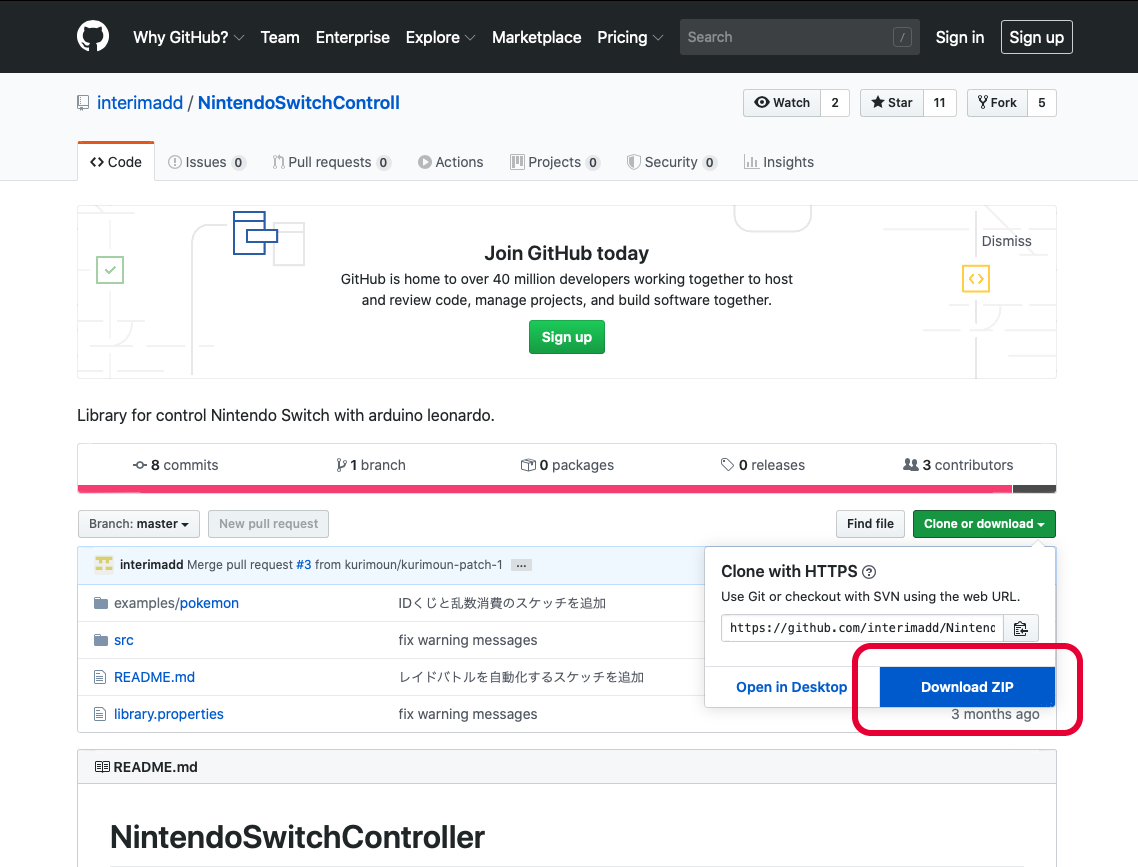Viewport: 1138px width, 867px height.
Task: Open the README.md file link
Action: pos(155,677)
